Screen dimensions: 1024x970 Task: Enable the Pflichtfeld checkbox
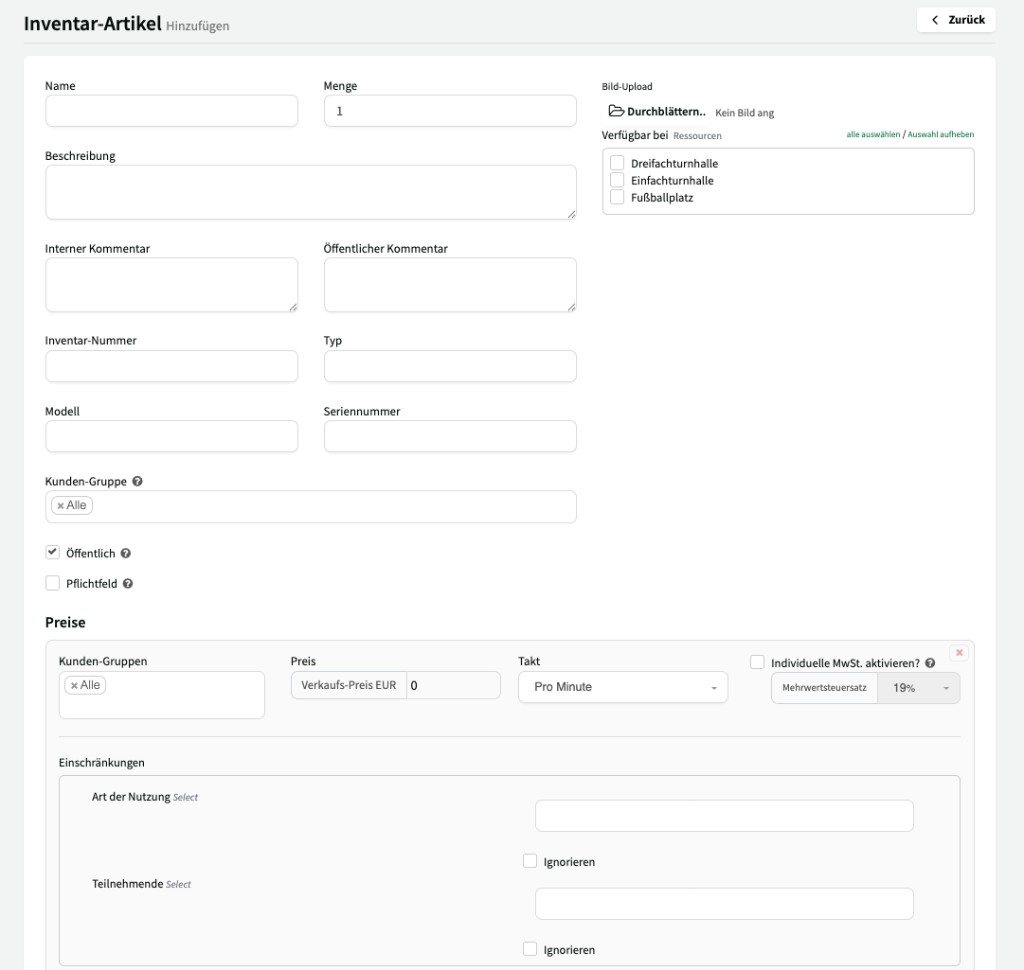[x=53, y=583]
